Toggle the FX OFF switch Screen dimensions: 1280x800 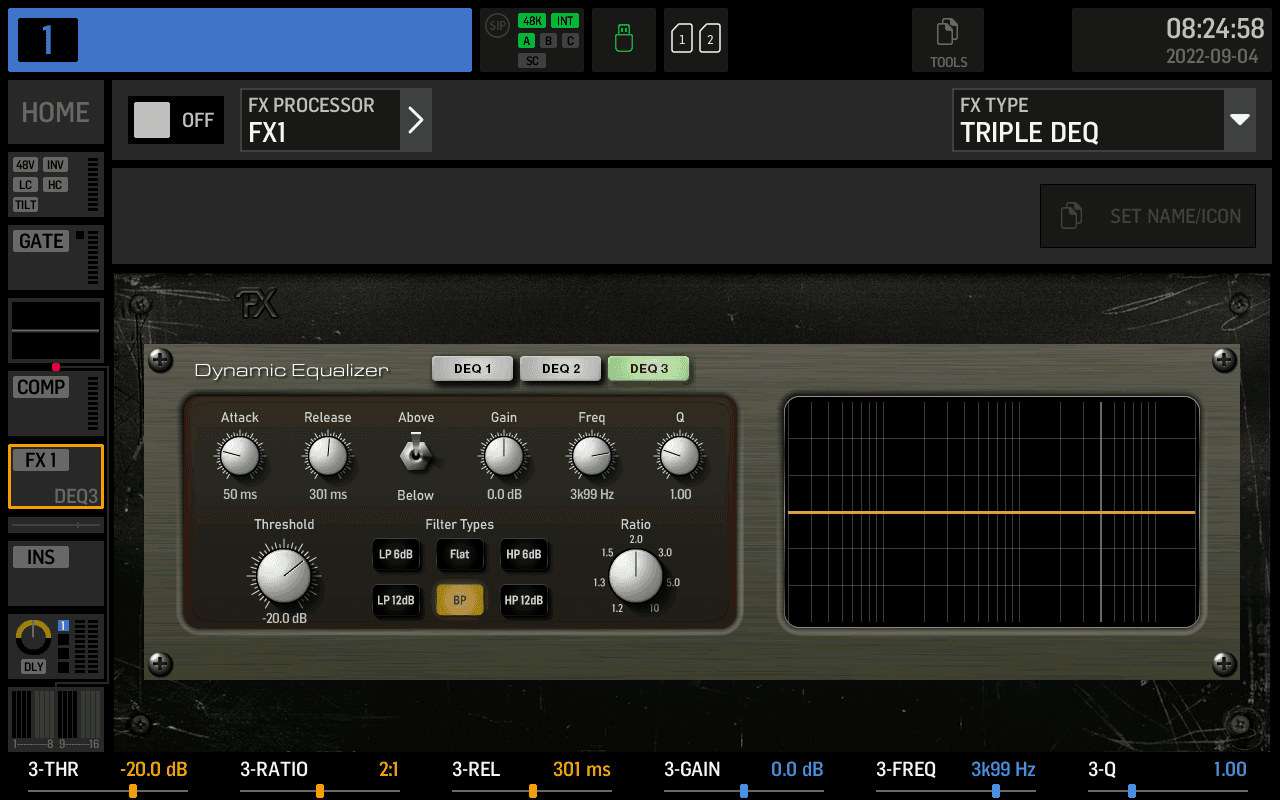(176, 120)
